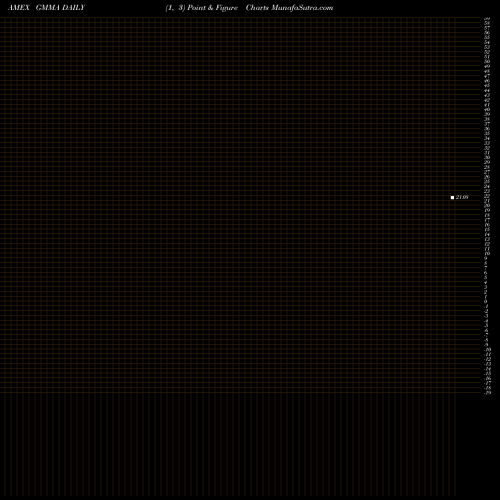This screenshot has width=500, height=500.
Task: Select the 21.08 price label
Action: point(462,197)
